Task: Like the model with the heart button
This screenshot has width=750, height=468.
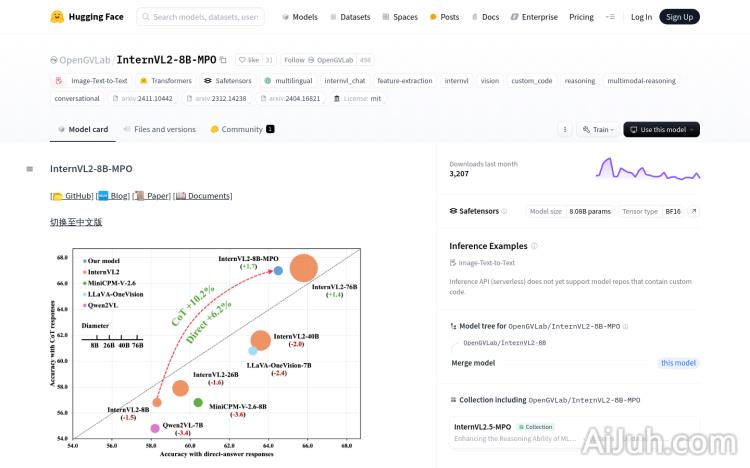Action: point(248,60)
